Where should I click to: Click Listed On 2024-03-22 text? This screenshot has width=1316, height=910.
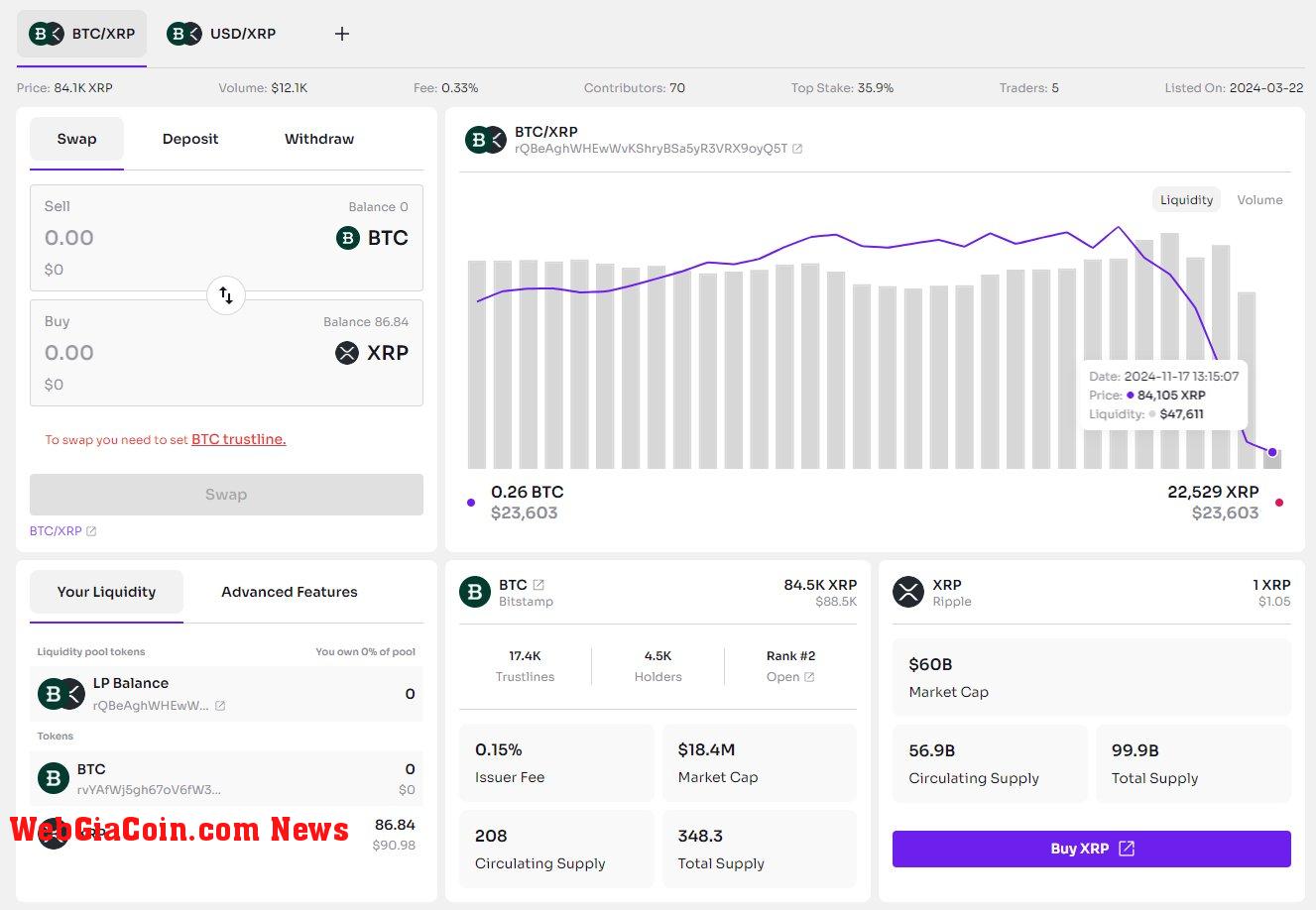pos(1234,88)
